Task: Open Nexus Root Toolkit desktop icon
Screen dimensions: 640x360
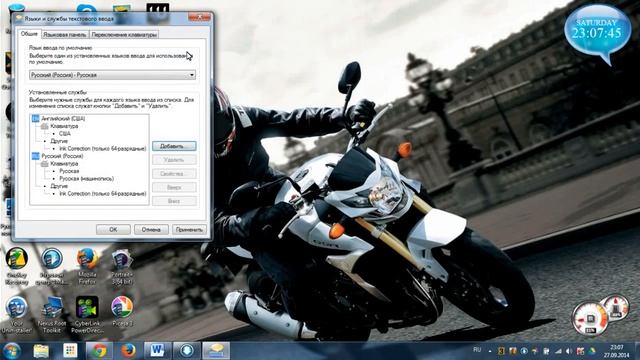Action: 52,314
